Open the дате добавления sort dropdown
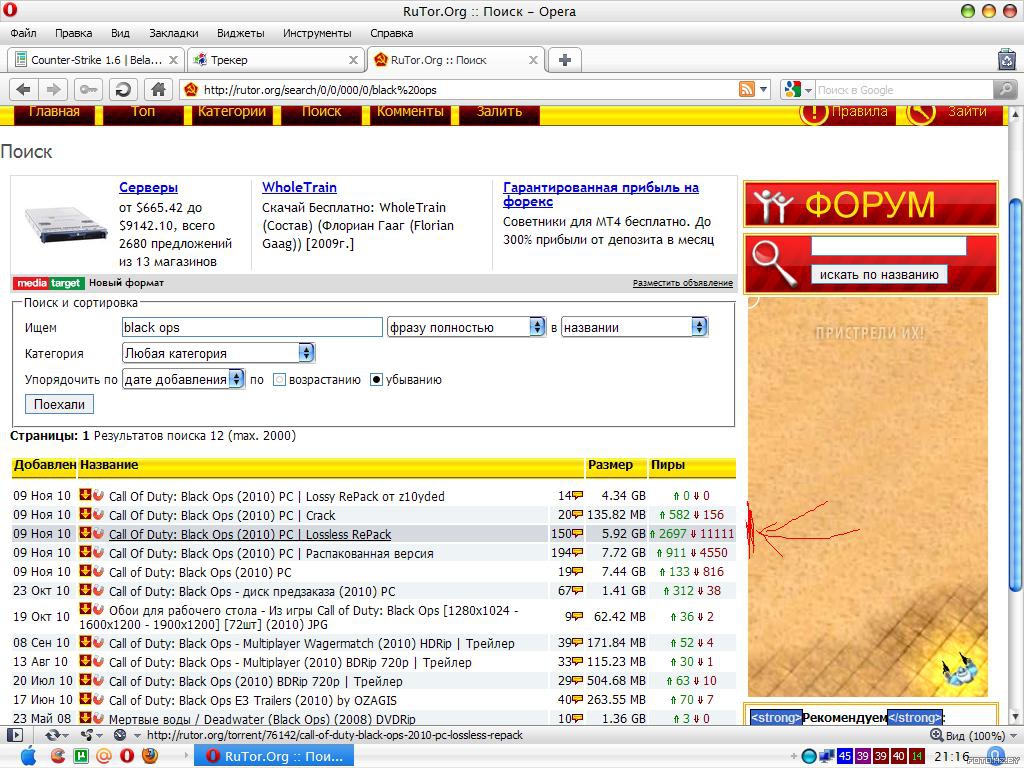1024x768 pixels. pyautogui.click(x=184, y=379)
